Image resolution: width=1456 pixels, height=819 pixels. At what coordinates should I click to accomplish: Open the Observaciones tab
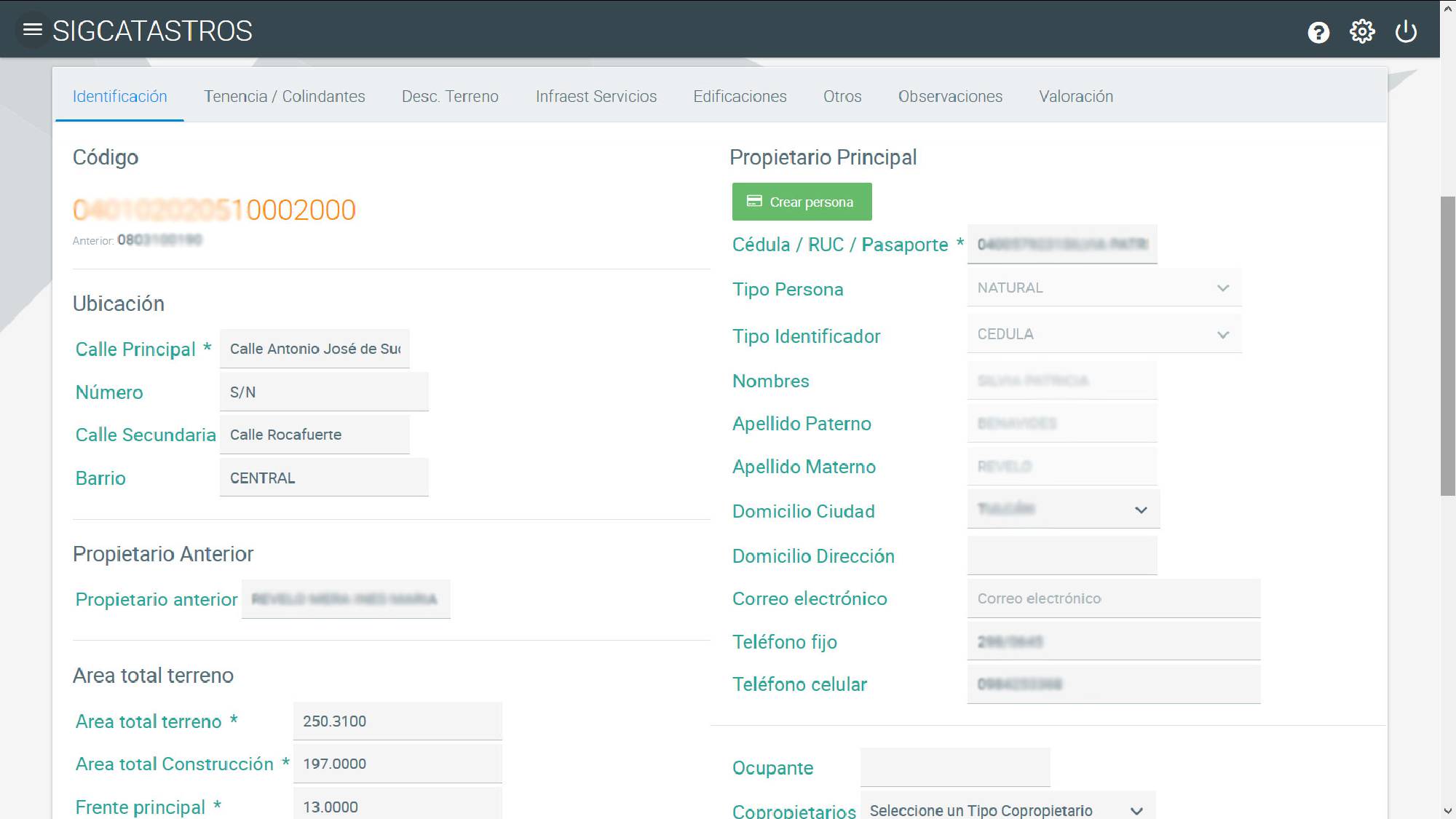[x=950, y=96]
